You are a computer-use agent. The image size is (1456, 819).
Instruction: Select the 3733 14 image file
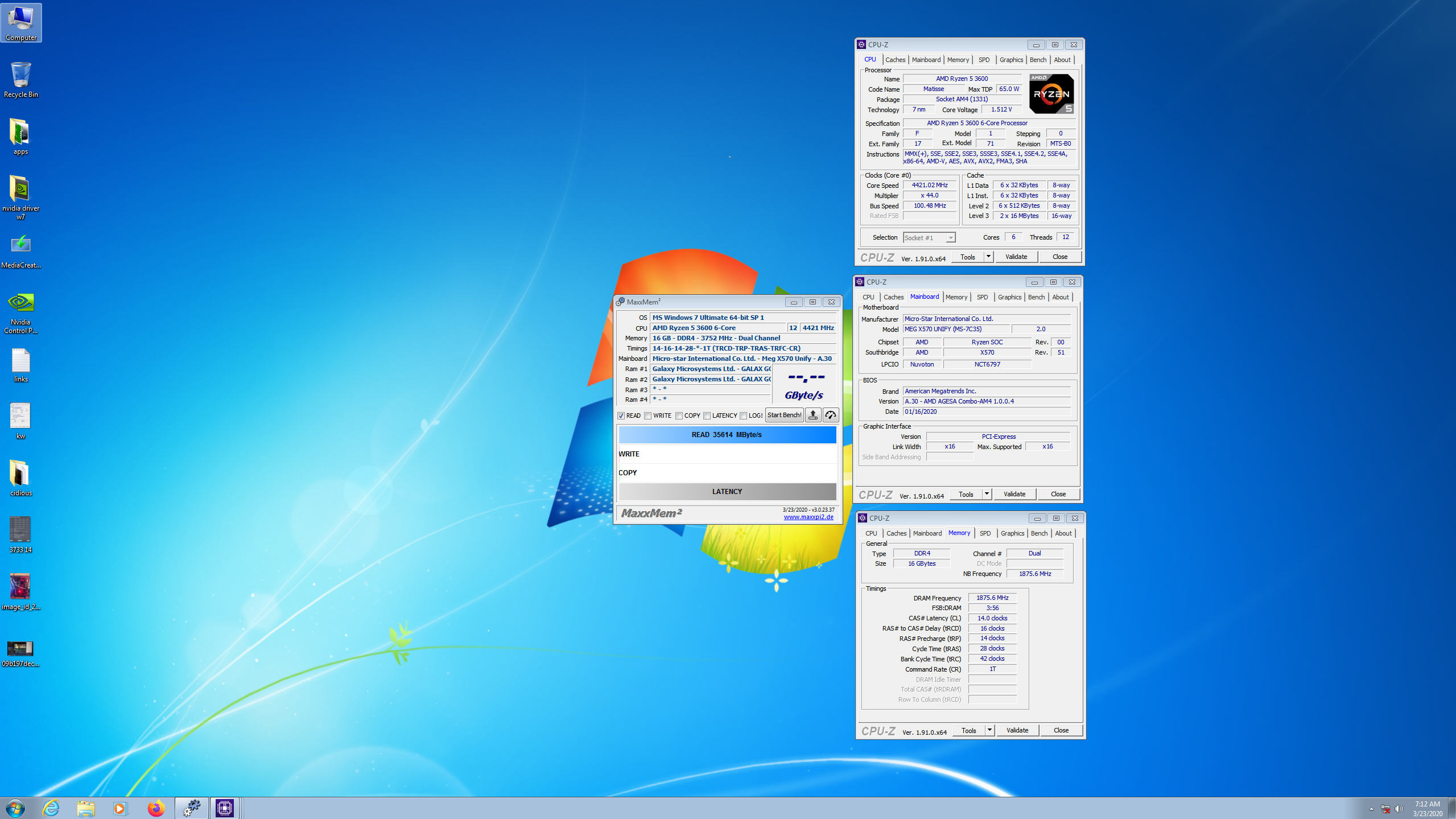tap(21, 535)
